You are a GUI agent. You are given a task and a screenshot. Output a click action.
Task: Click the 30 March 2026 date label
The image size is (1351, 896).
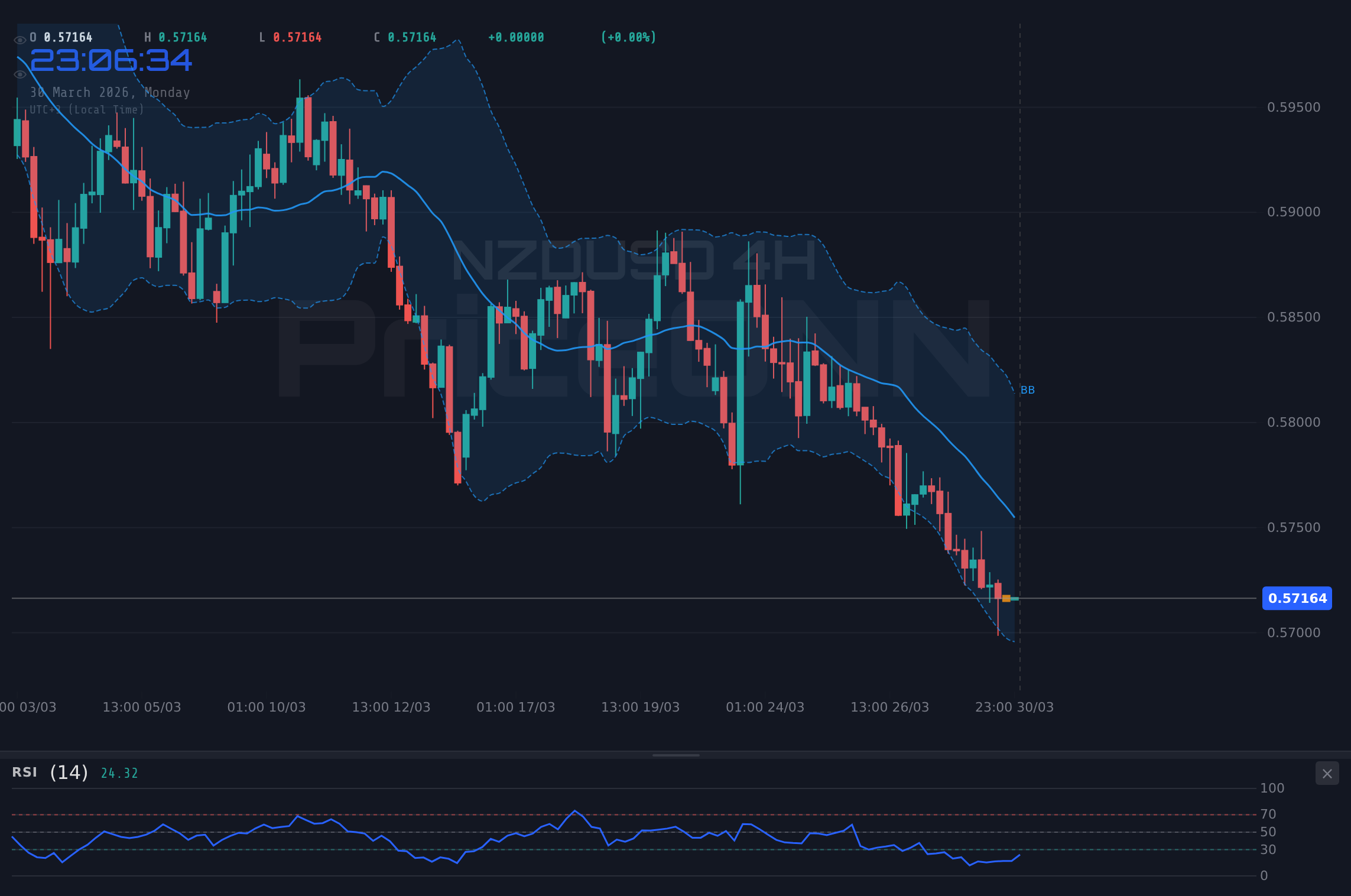click(110, 92)
